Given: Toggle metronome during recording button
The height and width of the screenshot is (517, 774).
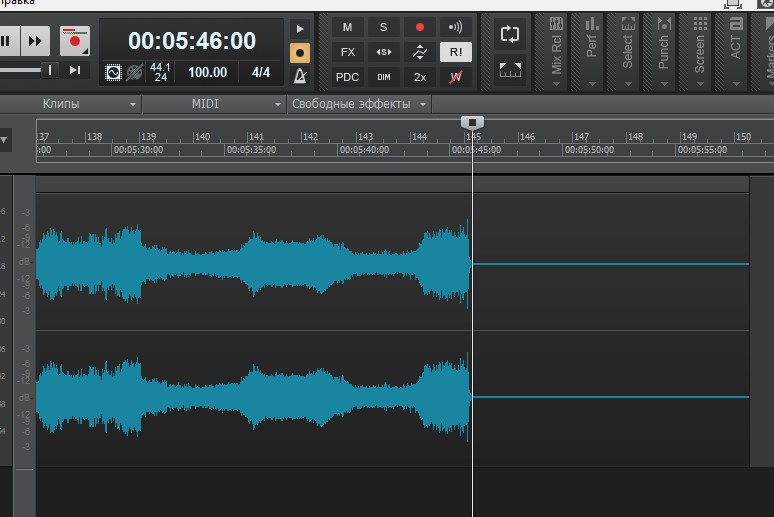Looking at the screenshot, I should tap(300, 53).
